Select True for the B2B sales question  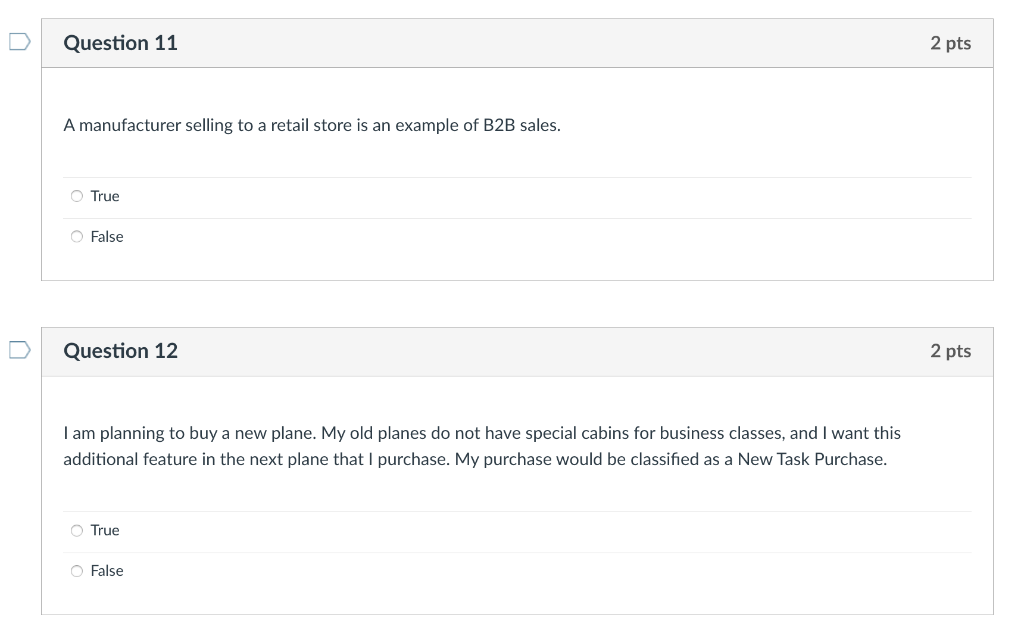[x=77, y=196]
